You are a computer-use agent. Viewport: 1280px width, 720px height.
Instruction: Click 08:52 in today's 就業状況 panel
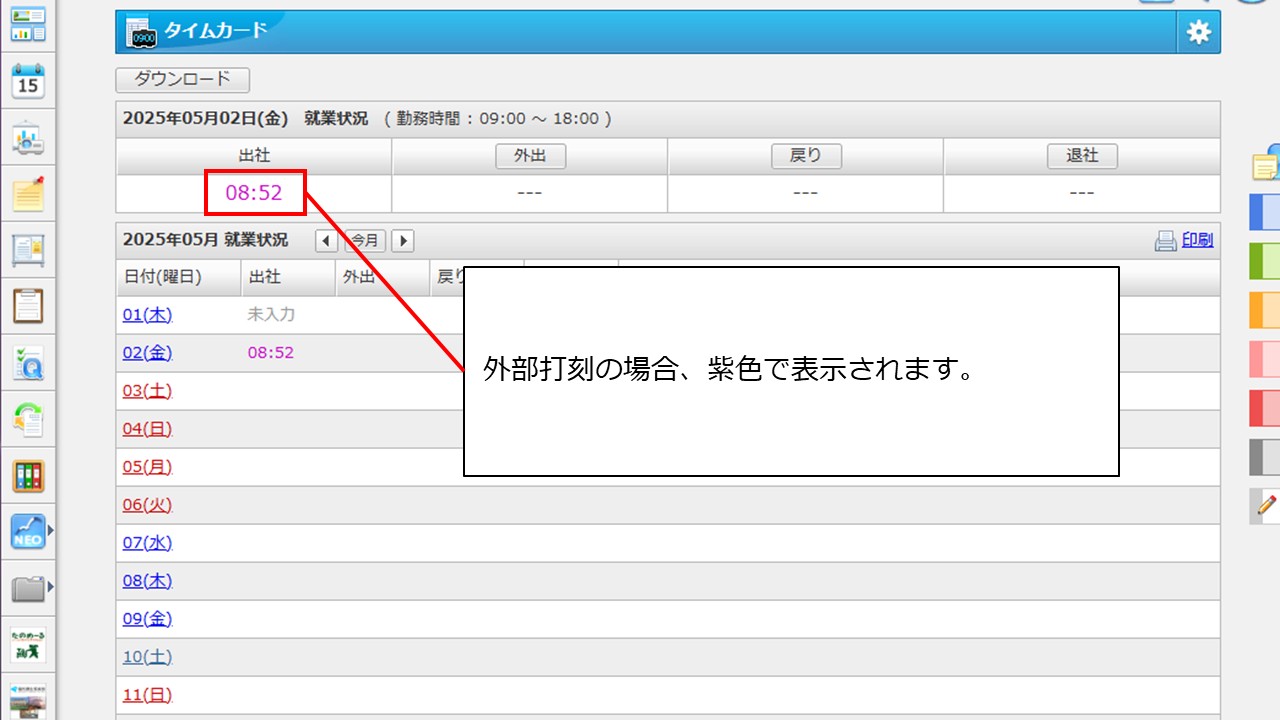click(254, 193)
